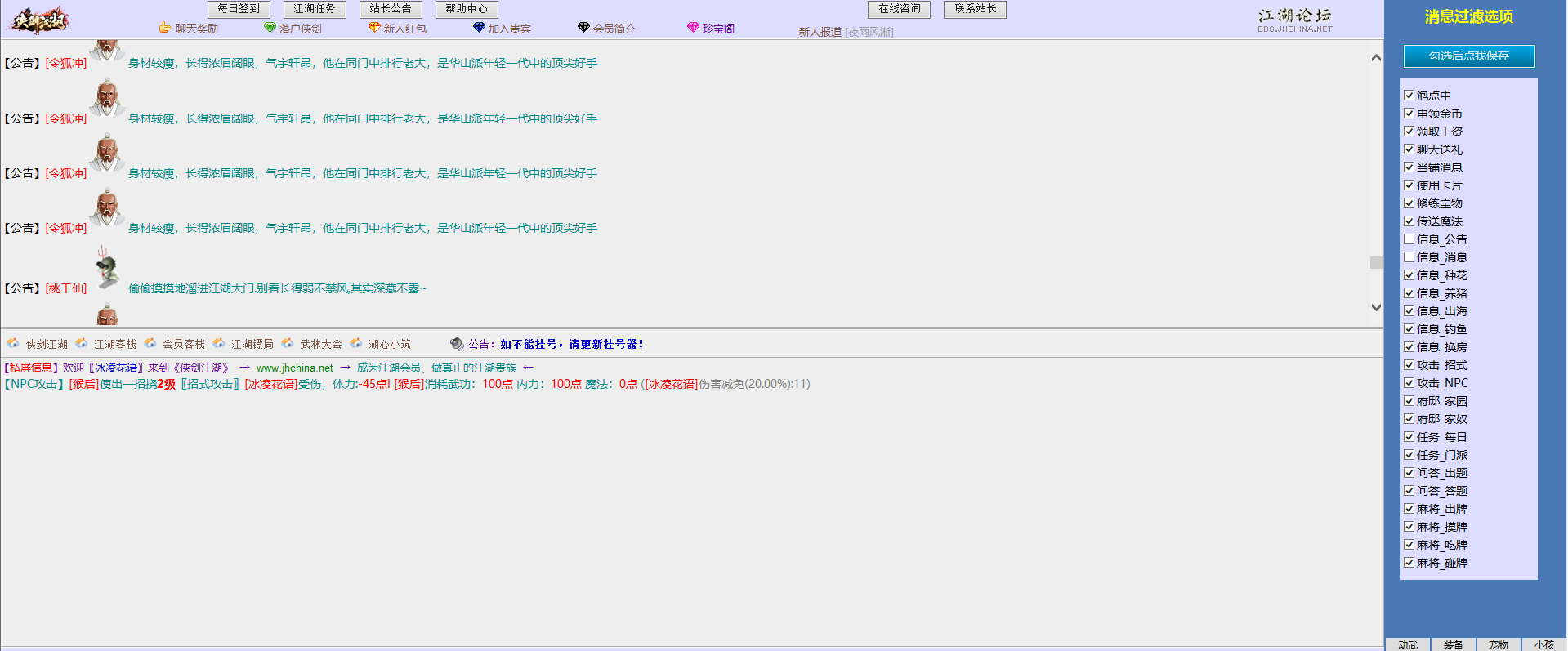Viewport: 1568px width, 651px height.
Task: Uncheck the 泡点中 filter checkbox
Action: click(1409, 96)
